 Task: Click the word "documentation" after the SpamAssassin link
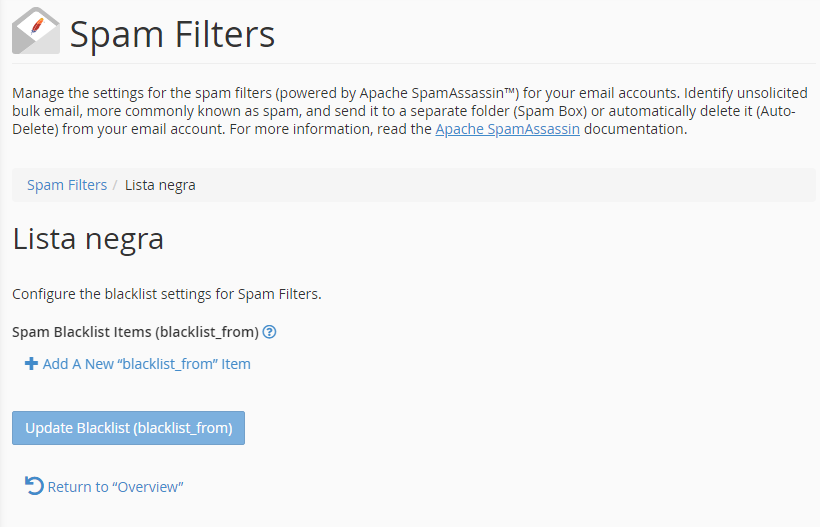tap(635, 129)
